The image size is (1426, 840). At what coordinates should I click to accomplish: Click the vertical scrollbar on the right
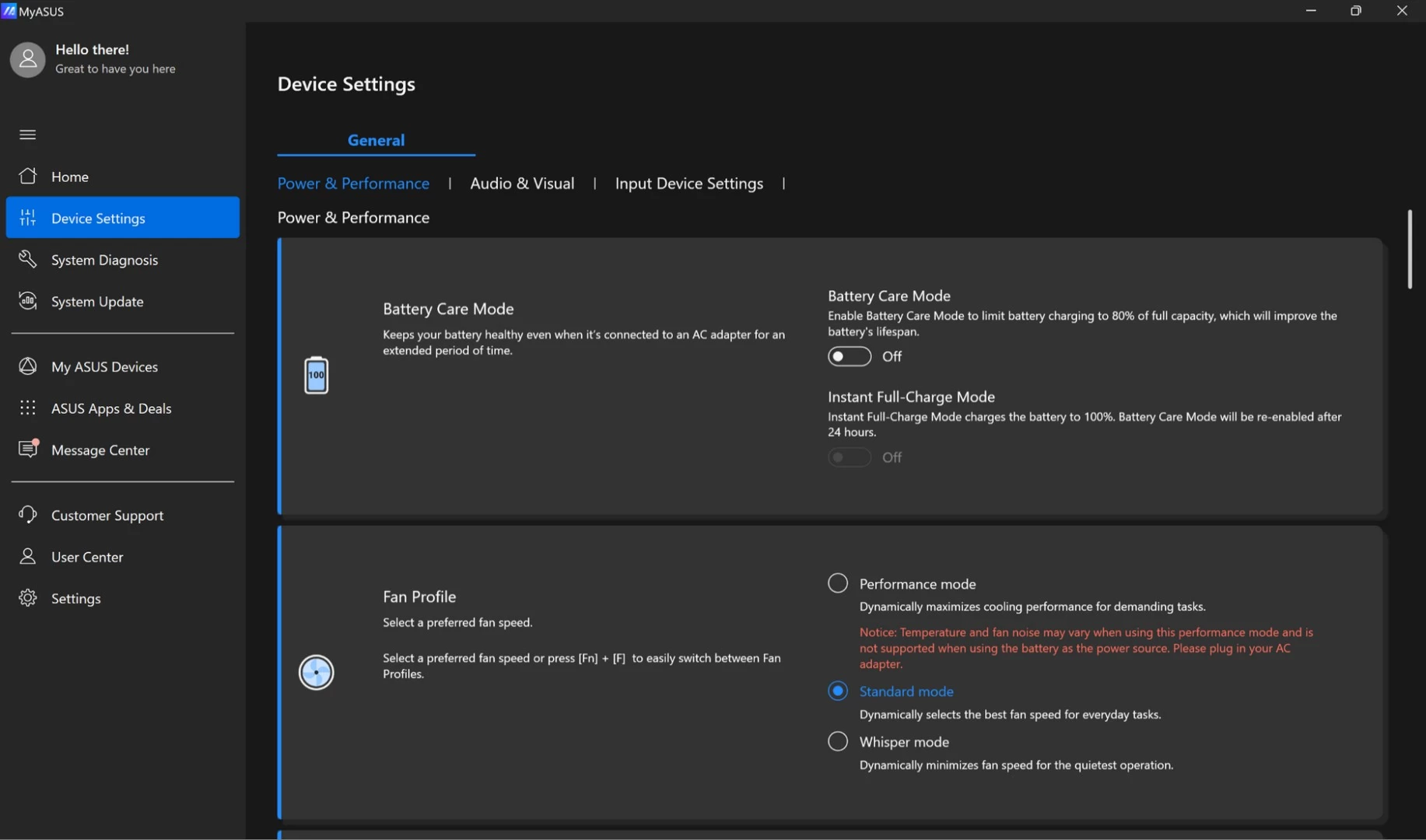(1409, 250)
